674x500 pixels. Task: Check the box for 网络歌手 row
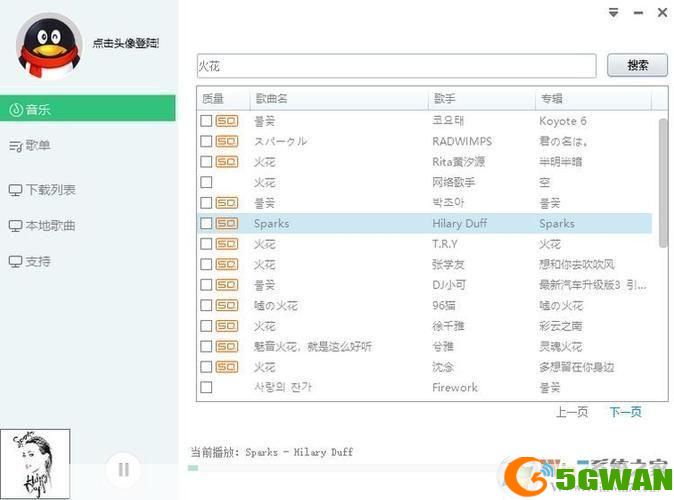(x=206, y=182)
